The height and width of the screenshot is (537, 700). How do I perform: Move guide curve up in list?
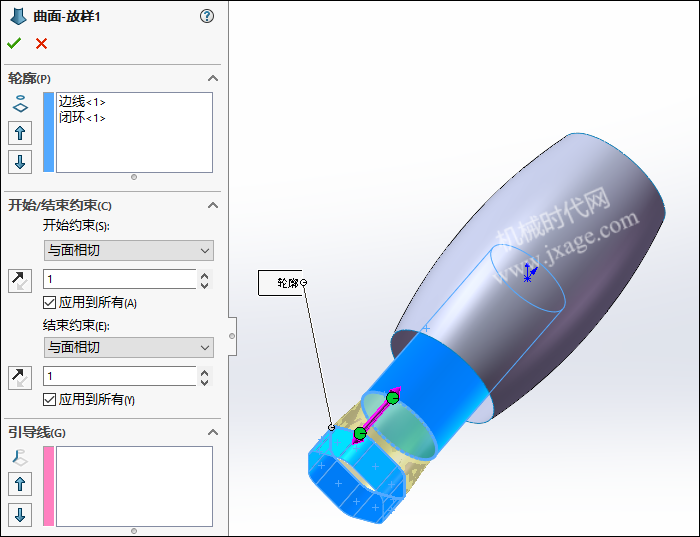pyautogui.click(x=20, y=484)
